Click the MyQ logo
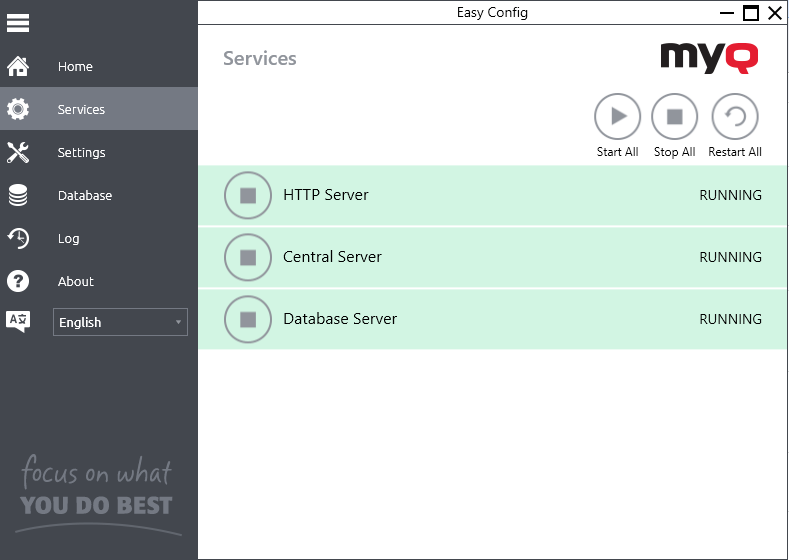Viewport: 789px width, 560px height. 709,57
